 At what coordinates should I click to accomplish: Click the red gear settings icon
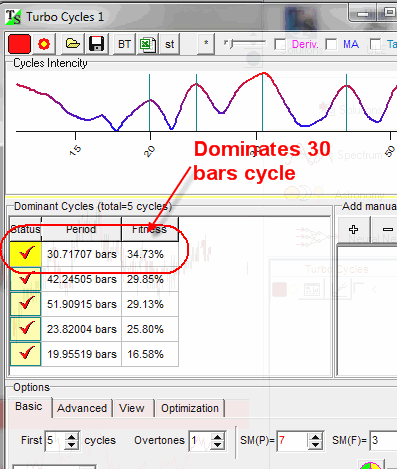(44, 44)
